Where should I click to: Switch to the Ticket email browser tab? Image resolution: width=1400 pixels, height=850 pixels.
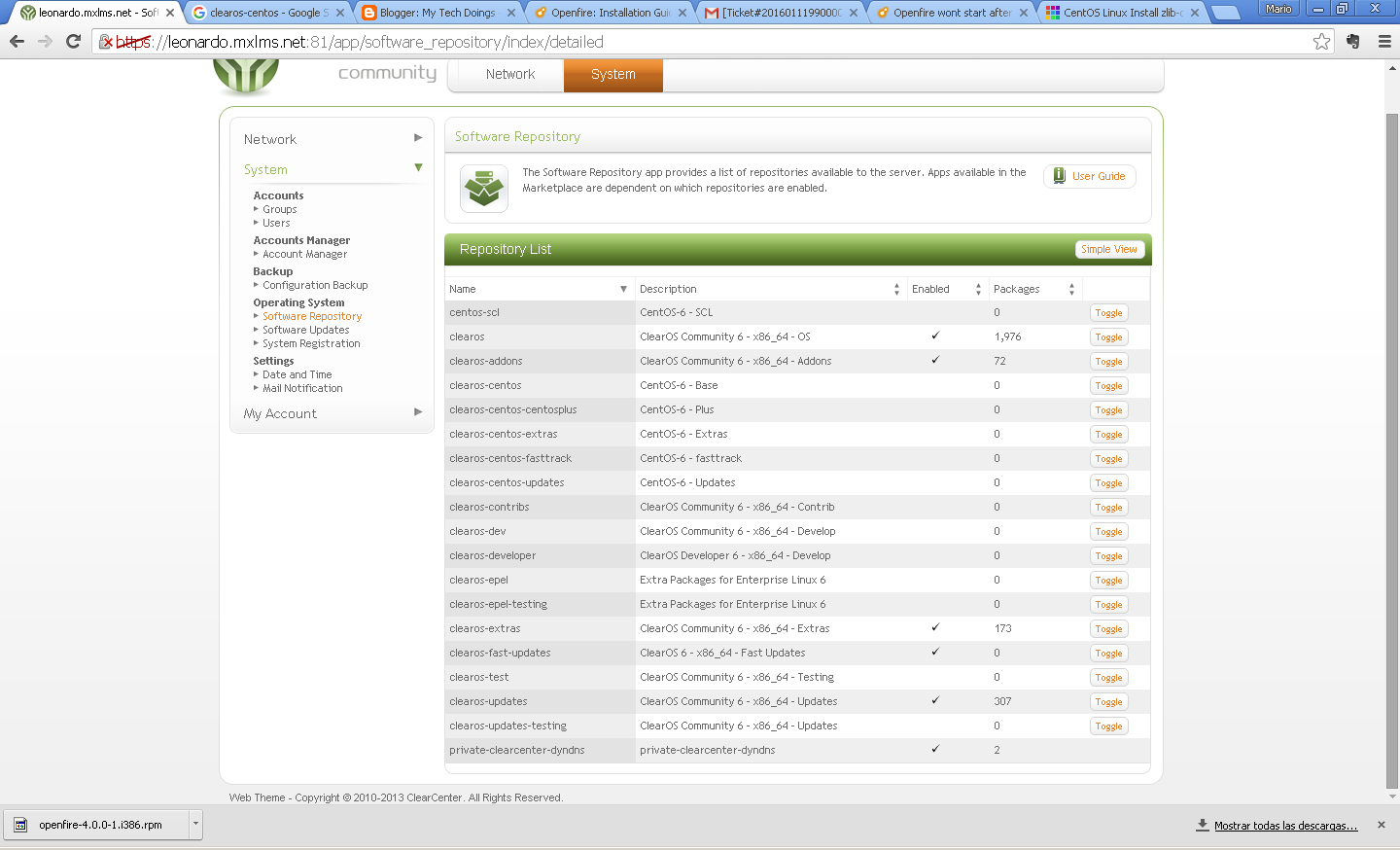coord(781,13)
